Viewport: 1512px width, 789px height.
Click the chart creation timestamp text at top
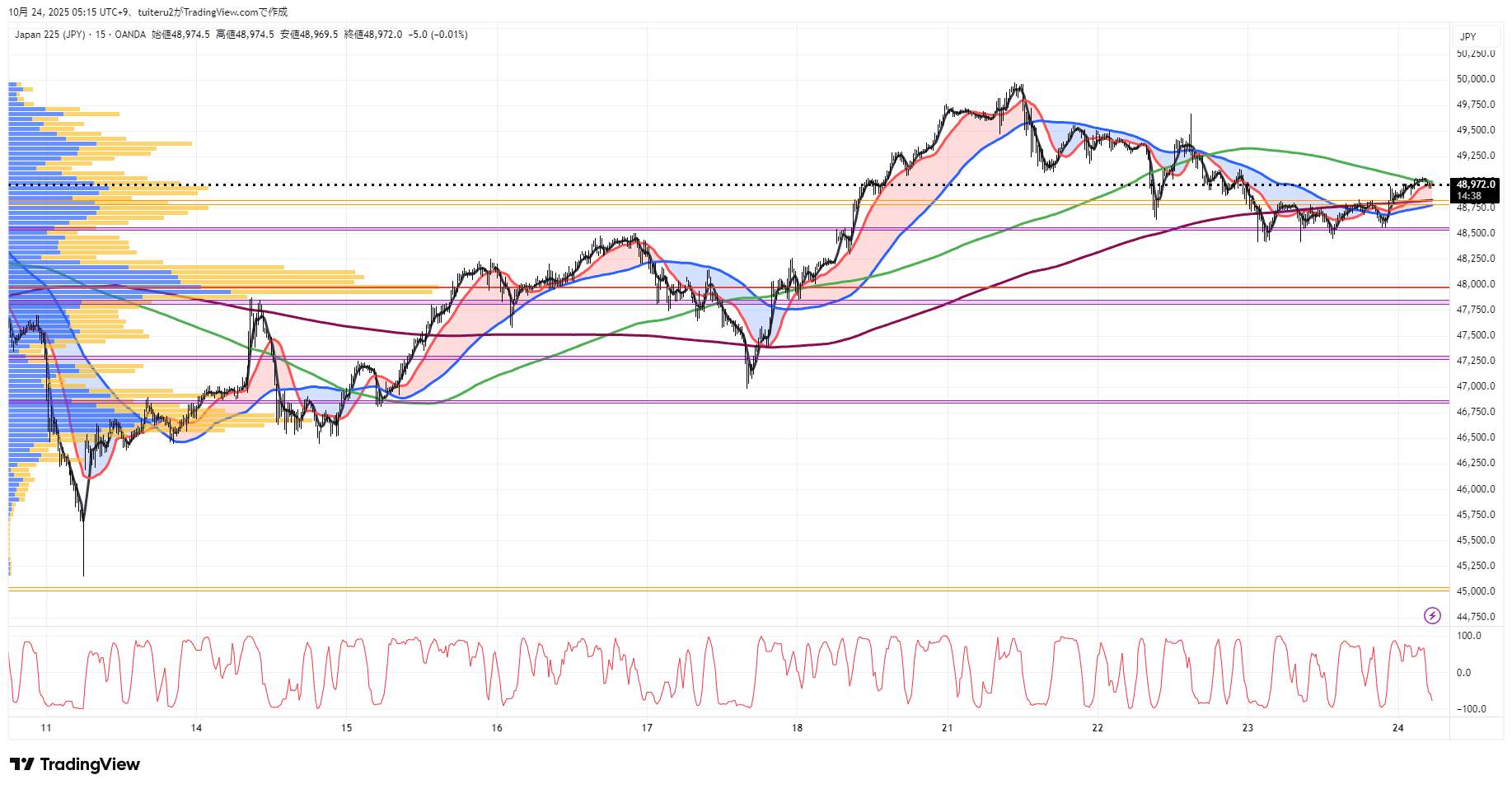click(148, 12)
